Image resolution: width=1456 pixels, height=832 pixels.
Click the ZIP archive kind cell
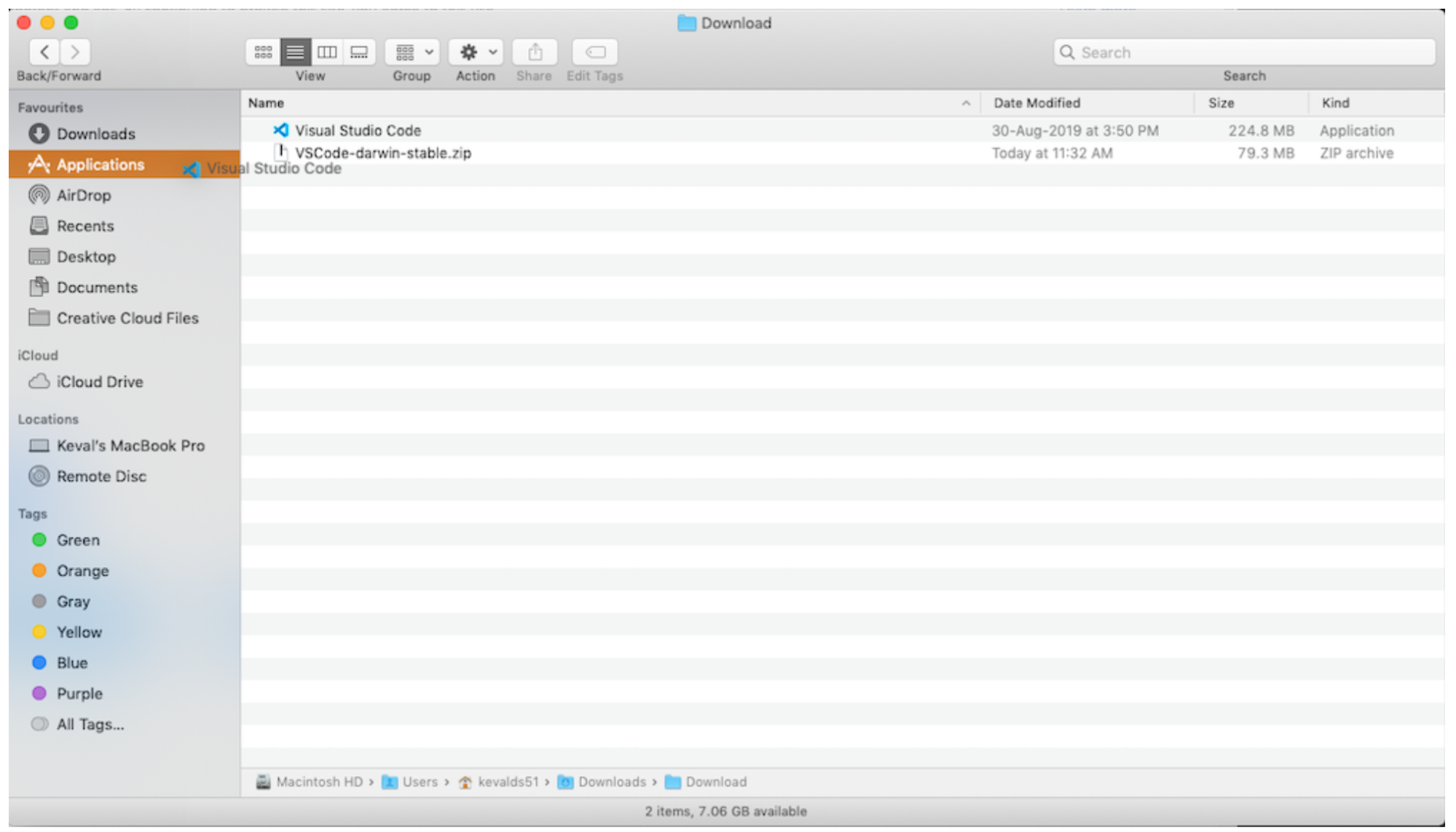coord(1357,153)
